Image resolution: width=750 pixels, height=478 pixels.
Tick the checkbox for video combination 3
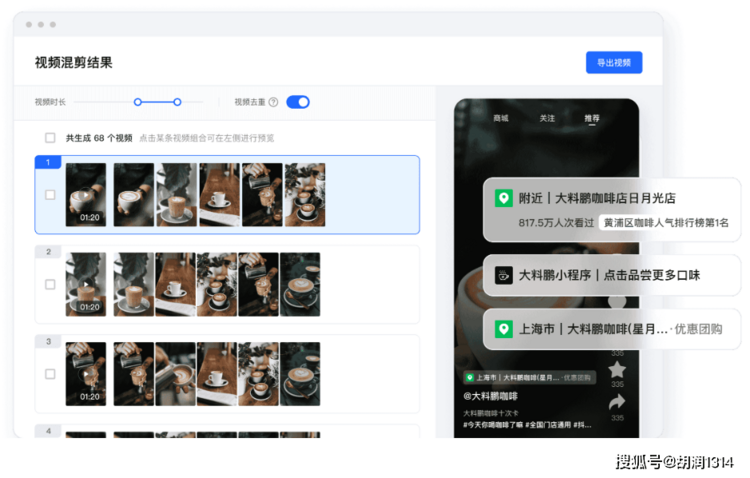coord(50,374)
